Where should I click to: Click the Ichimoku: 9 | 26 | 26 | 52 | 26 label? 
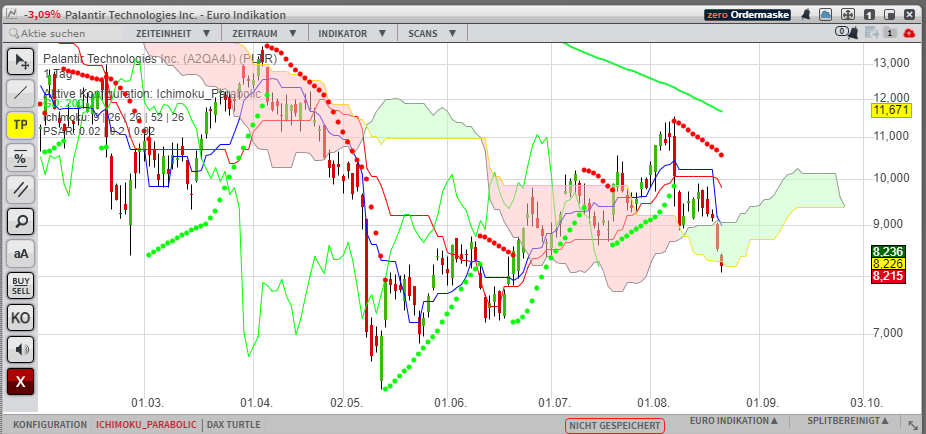(x=113, y=117)
